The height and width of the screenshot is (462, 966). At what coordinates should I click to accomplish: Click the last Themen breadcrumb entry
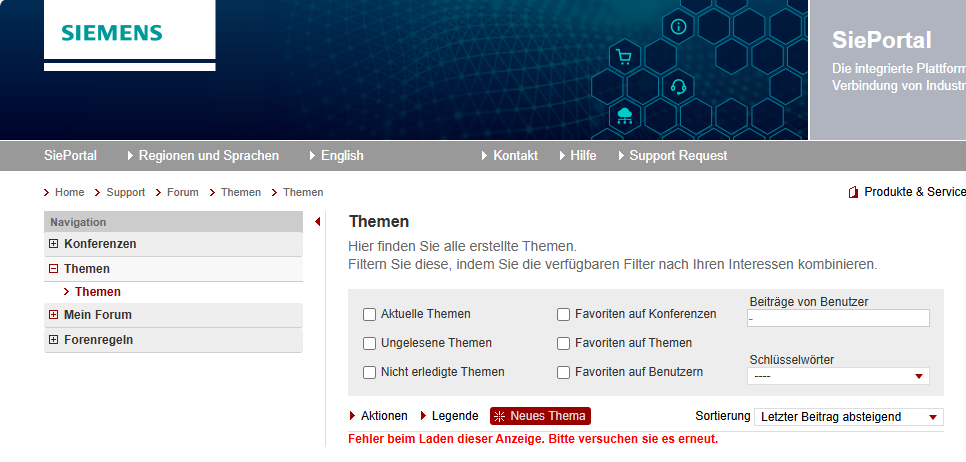coord(303,192)
